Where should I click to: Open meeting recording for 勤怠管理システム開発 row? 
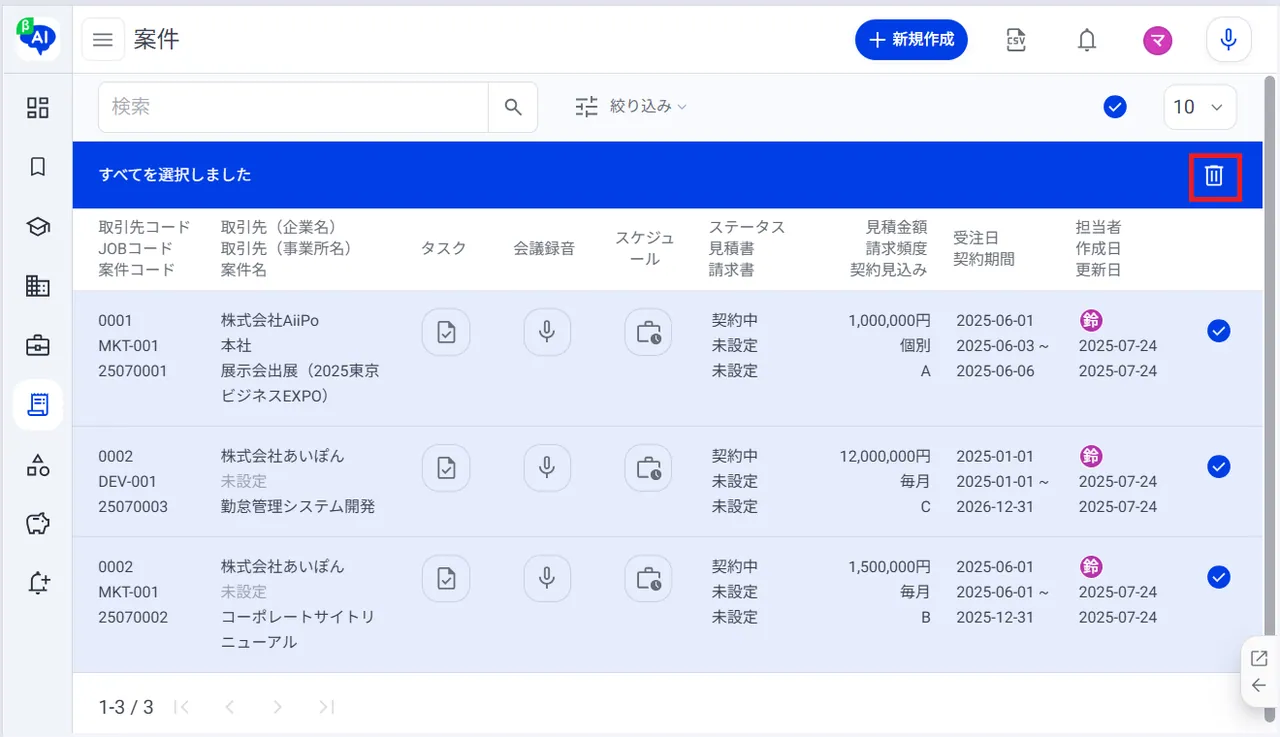547,467
